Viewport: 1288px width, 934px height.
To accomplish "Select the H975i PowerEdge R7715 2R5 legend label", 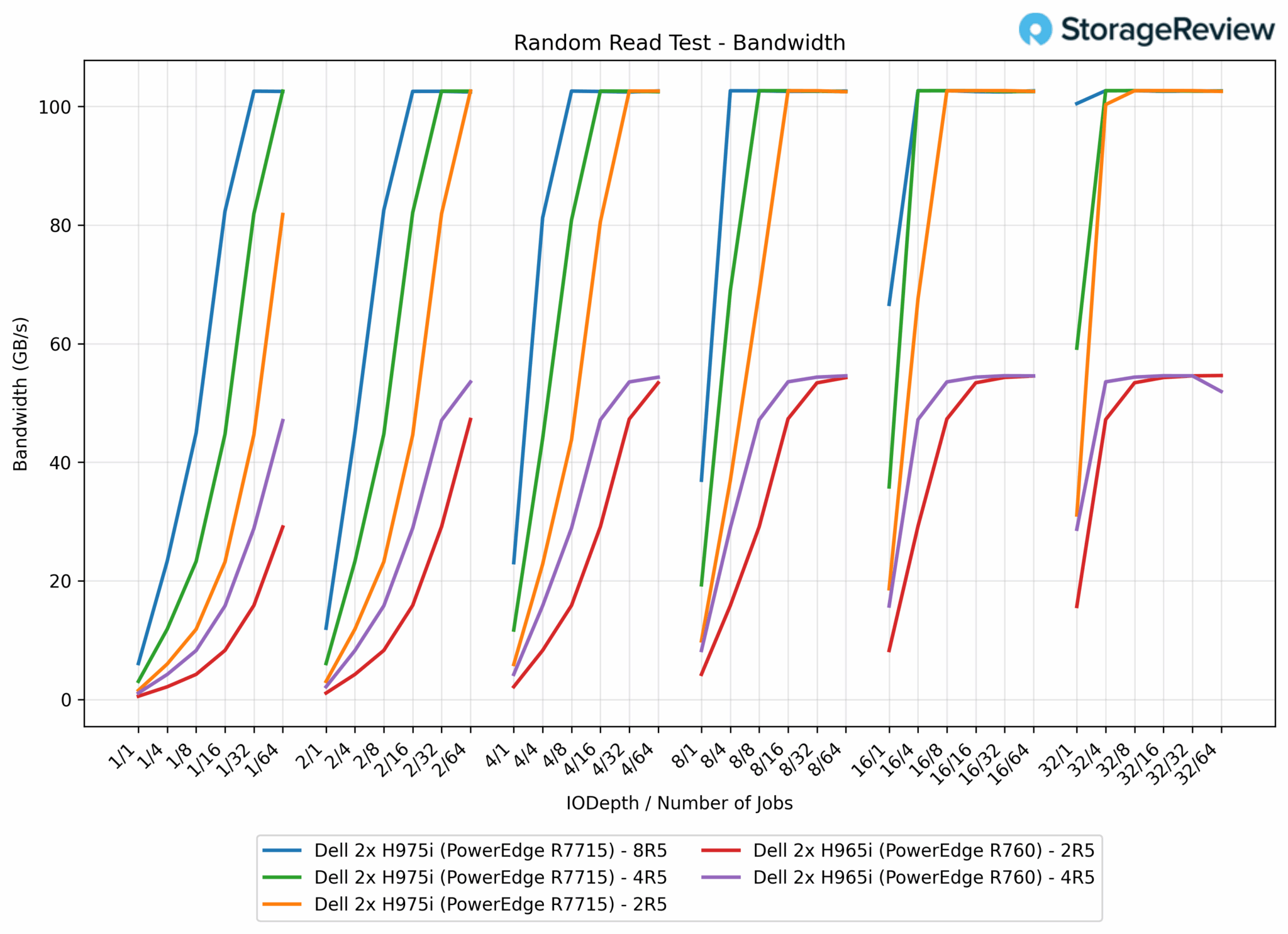I will [491, 904].
